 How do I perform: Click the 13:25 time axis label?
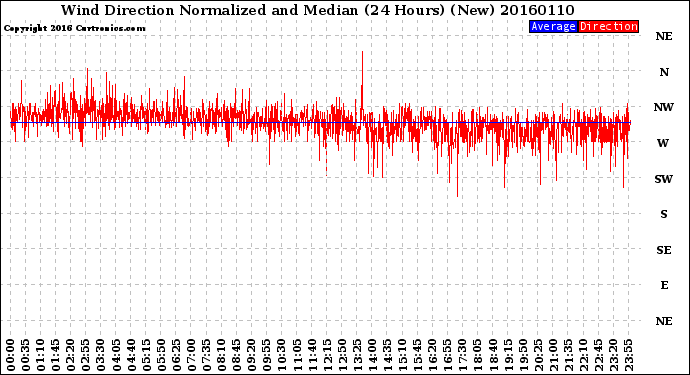[357, 355]
